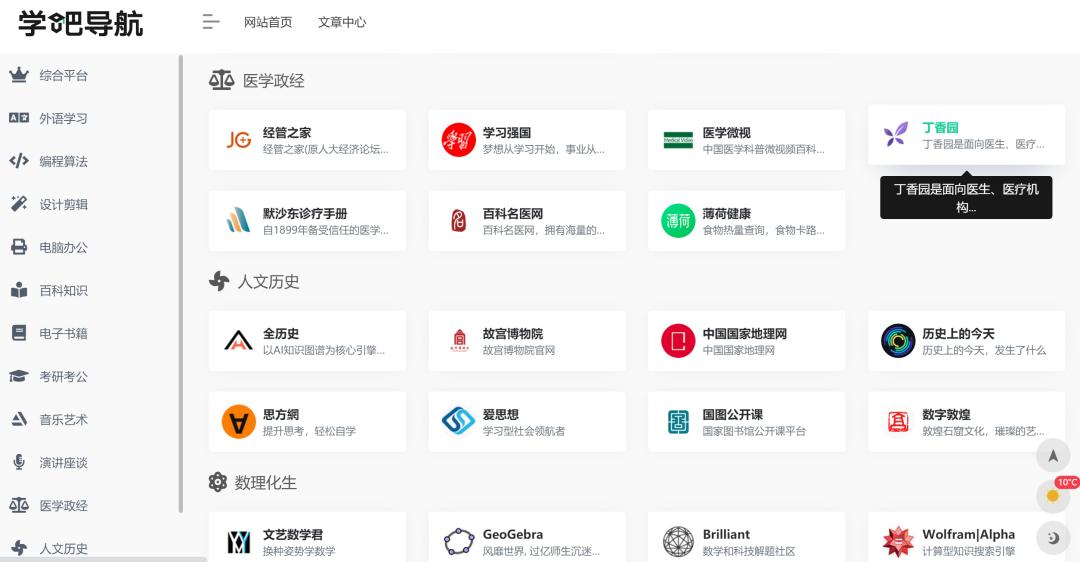Click the description text under 历史上的今天

coord(984,351)
